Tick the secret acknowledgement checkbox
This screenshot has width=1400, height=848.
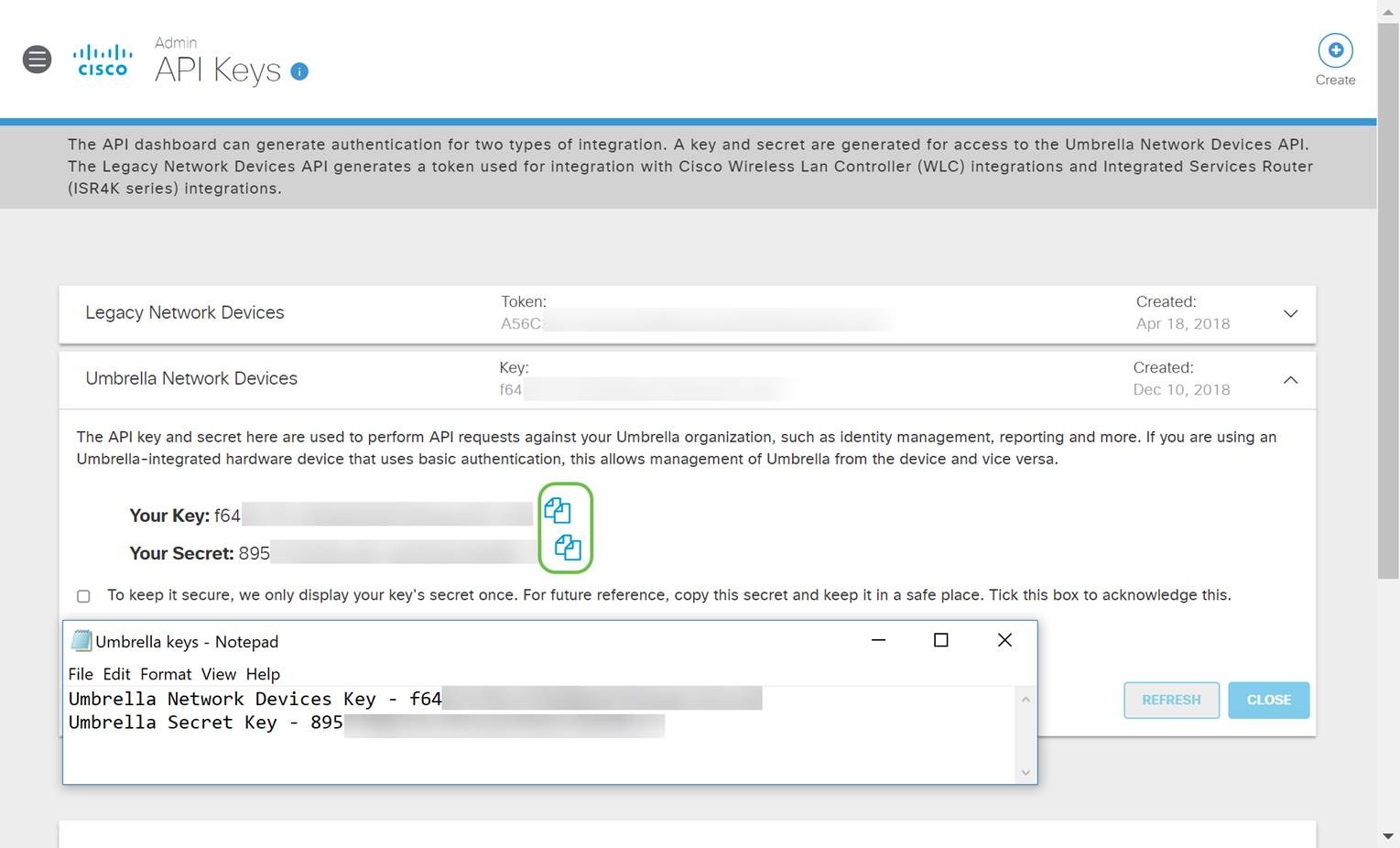[83, 596]
